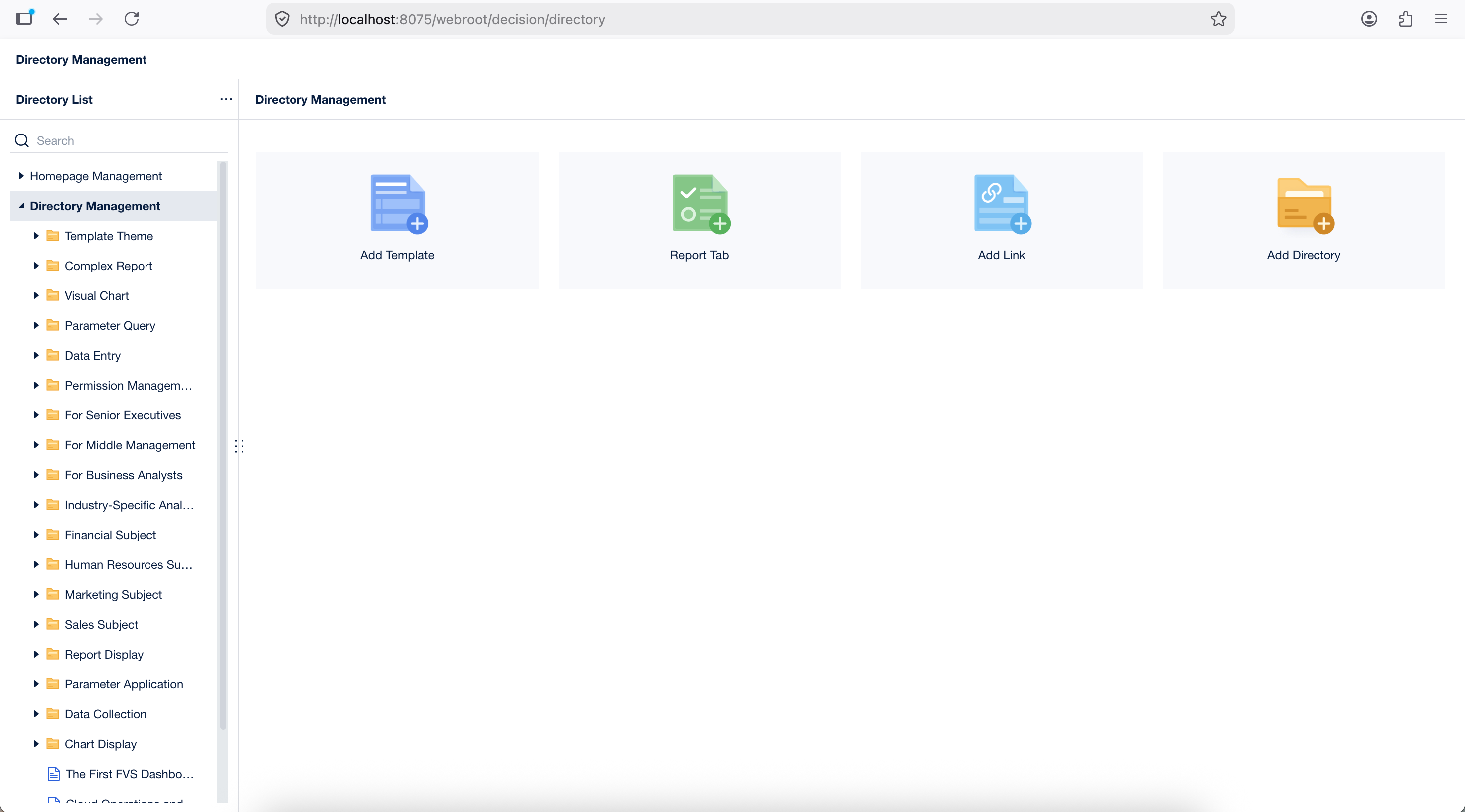Click the search magnifier icon
Screen dimensions: 1465x812
[21, 140]
